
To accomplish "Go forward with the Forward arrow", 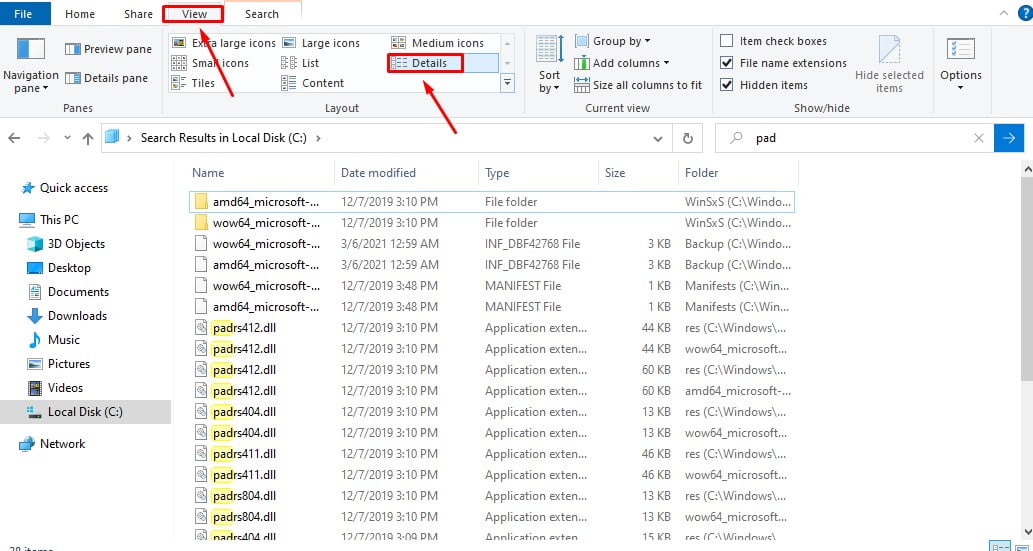I will click(43, 138).
